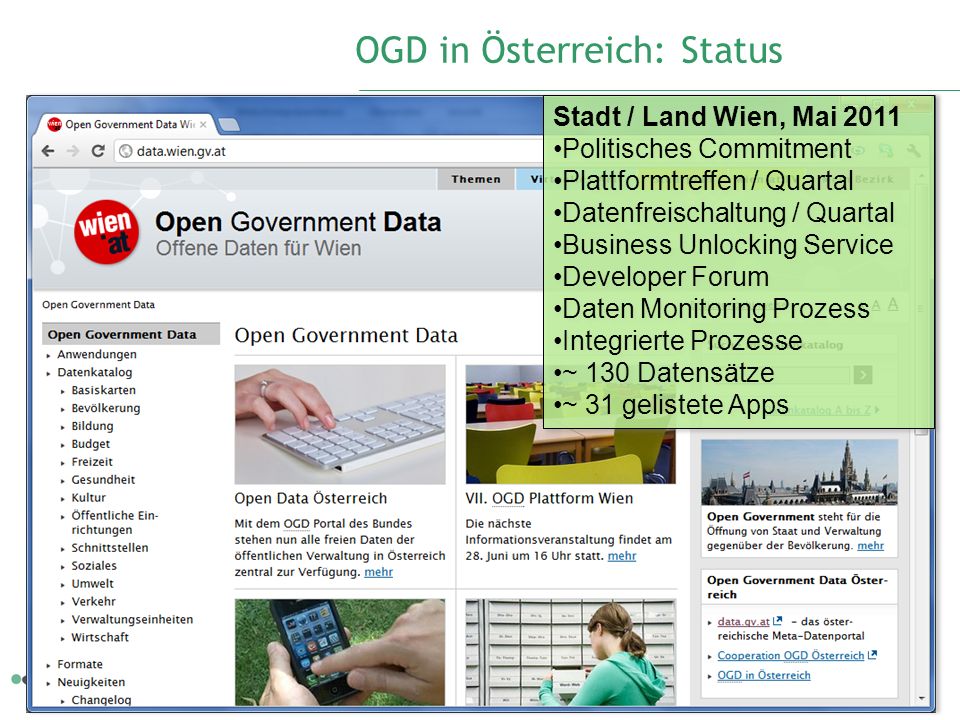Click the smartphone photo thumbnail

tap(340, 652)
